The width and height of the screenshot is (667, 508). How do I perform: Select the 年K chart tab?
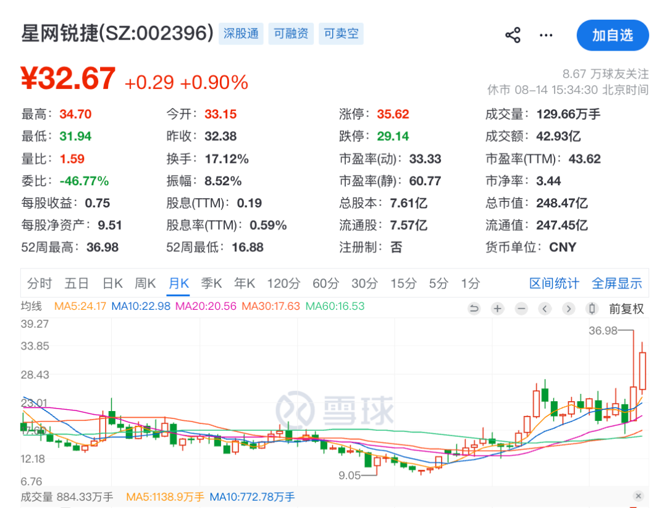point(245,283)
